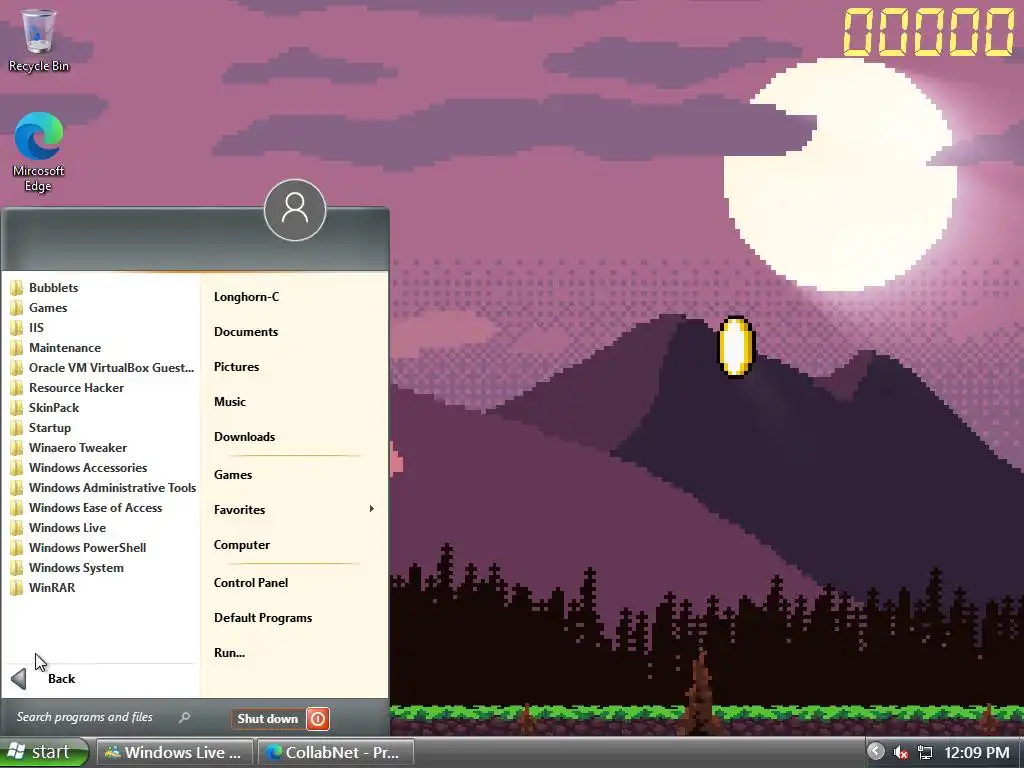This screenshot has height=768, width=1024.
Task: Open the Favorites menu entry
Action: pos(294,509)
